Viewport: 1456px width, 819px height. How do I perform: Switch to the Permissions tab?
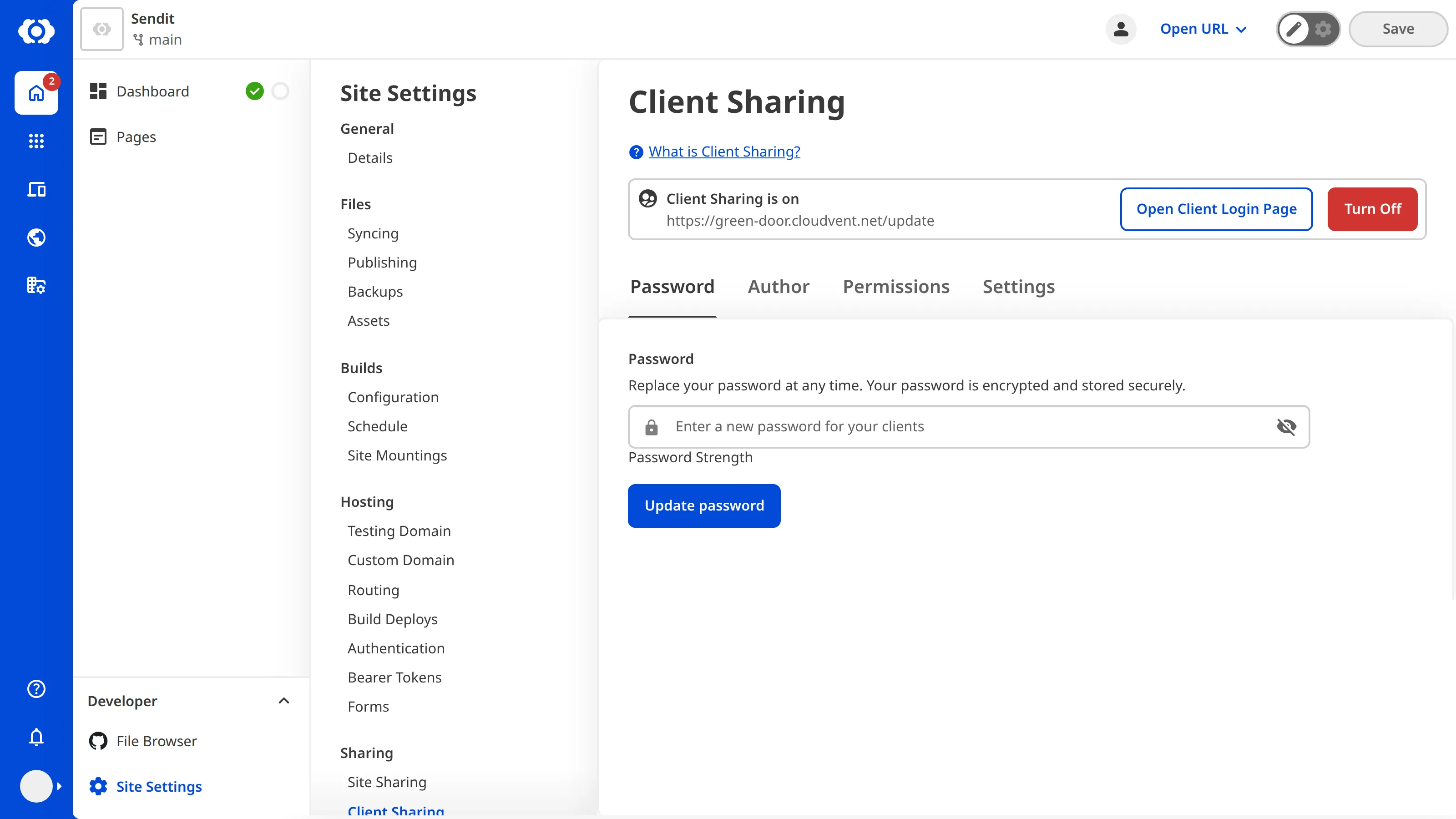tap(896, 287)
